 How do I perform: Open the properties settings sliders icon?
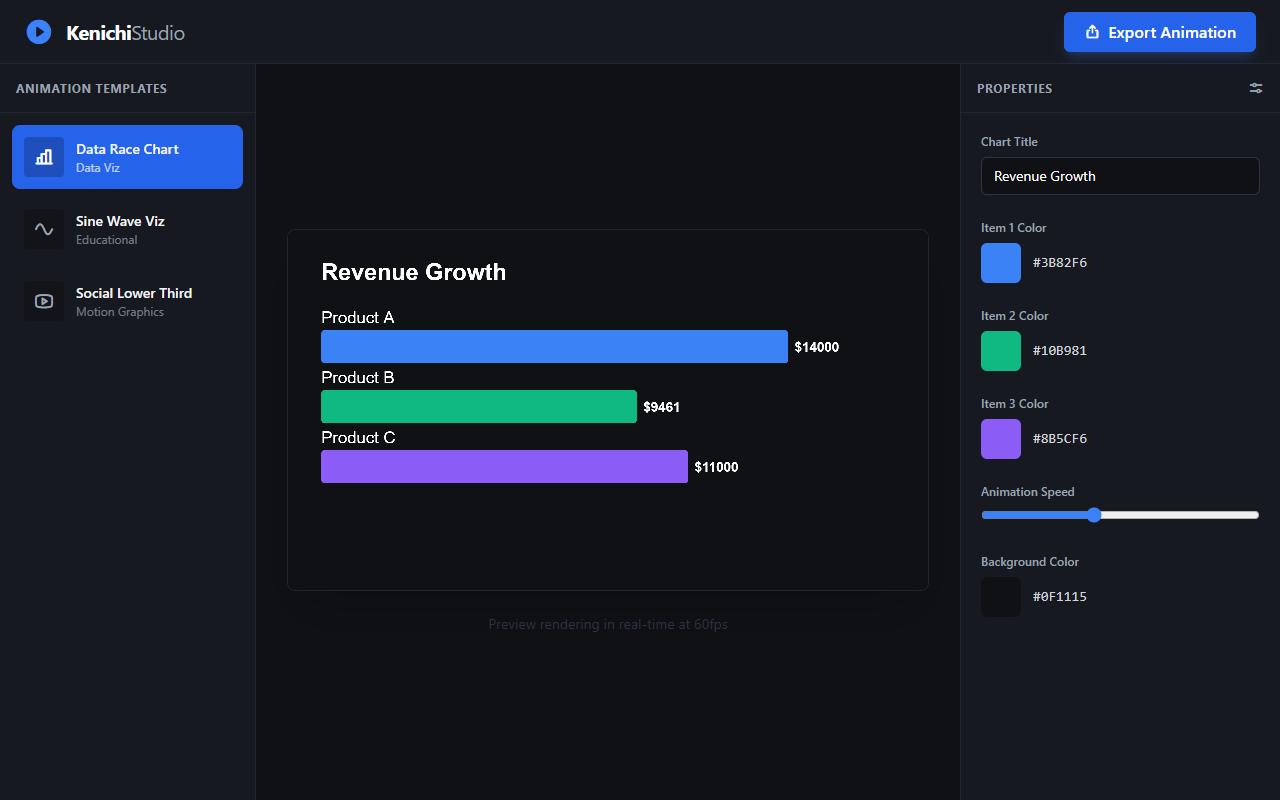1256,88
